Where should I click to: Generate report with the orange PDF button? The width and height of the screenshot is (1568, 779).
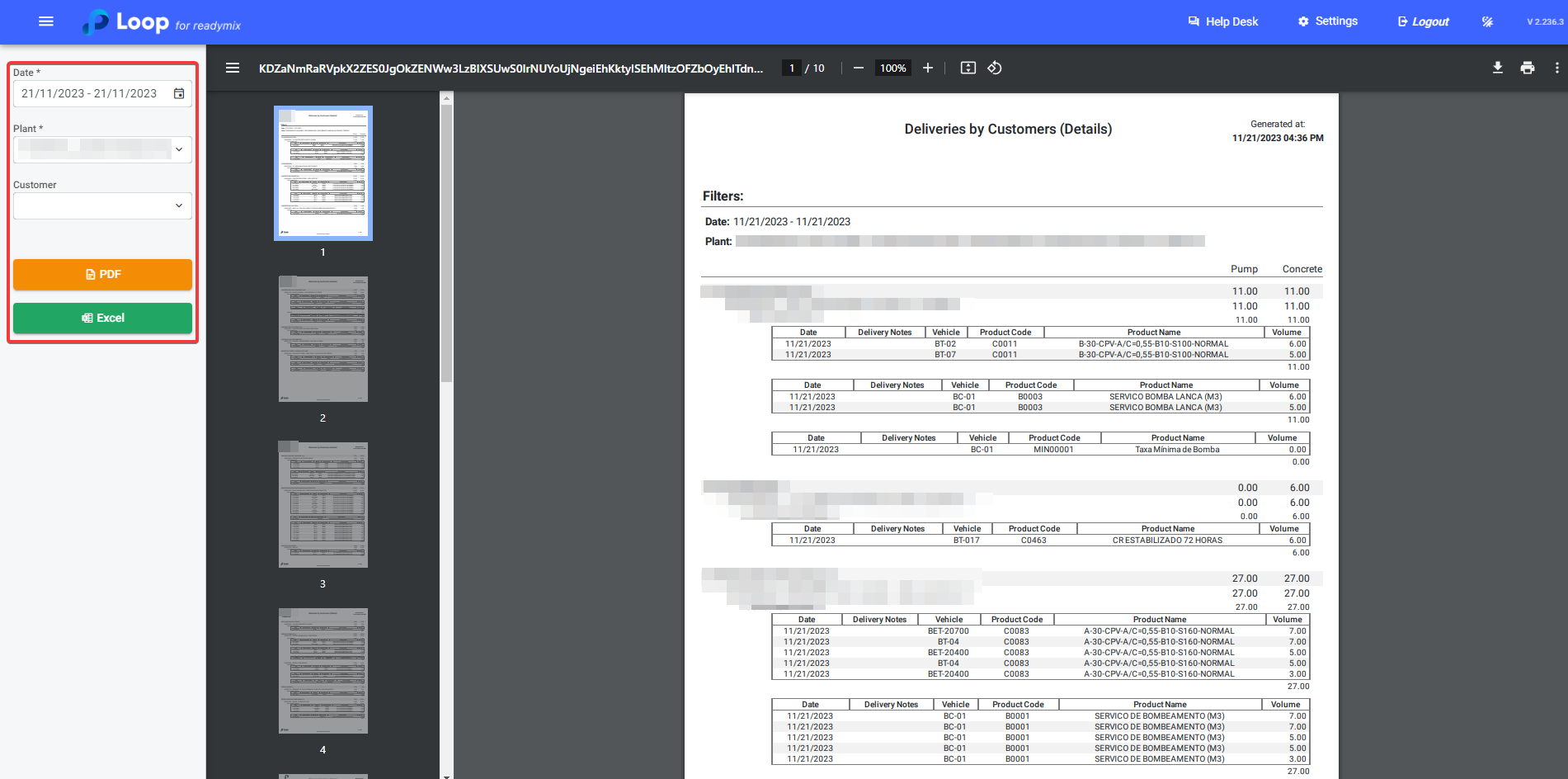click(x=102, y=274)
